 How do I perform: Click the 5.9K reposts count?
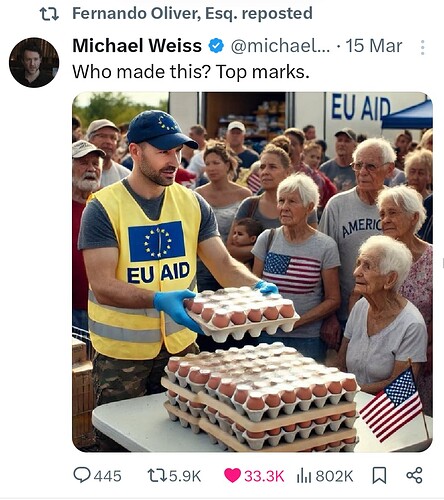tap(185, 476)
